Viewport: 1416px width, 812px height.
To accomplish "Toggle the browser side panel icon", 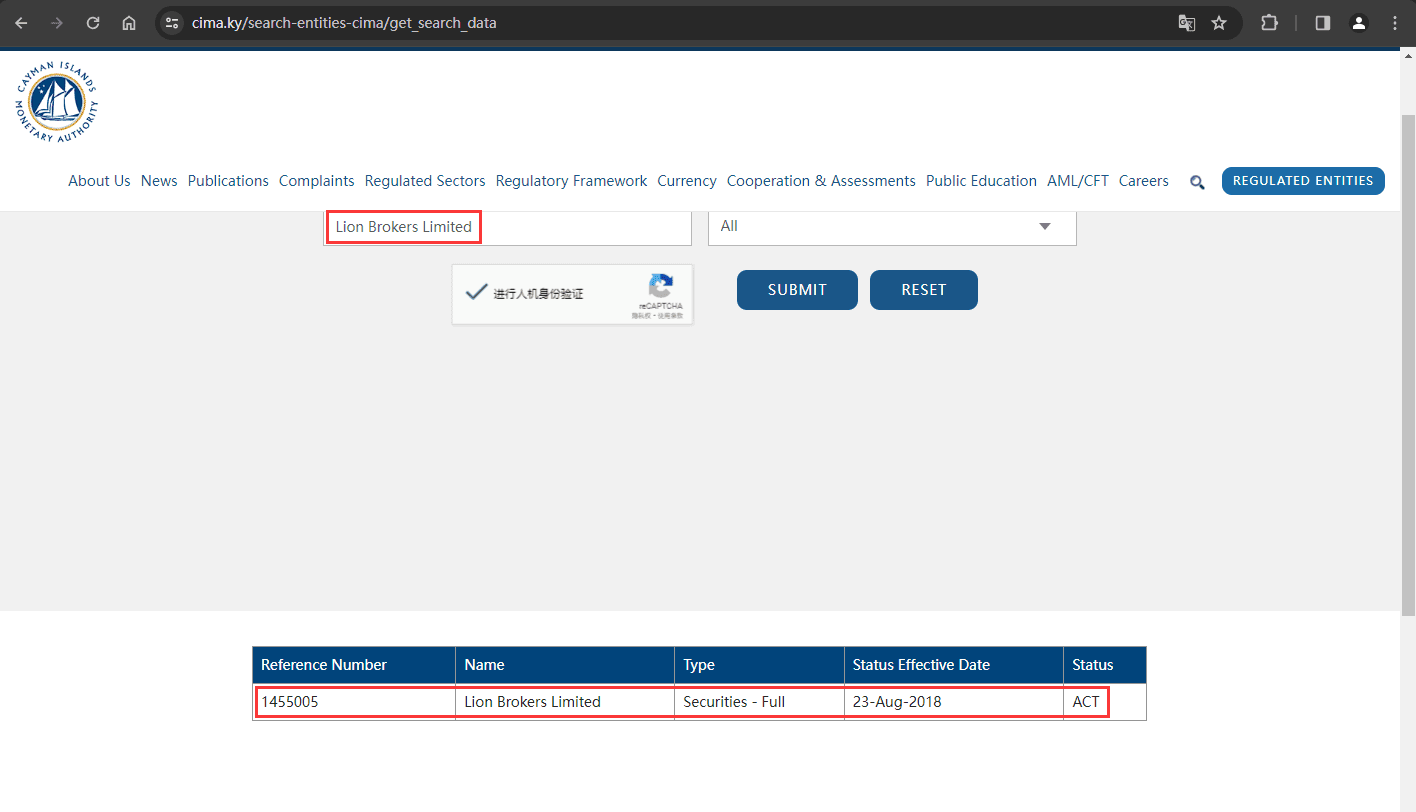I will 1323,23.
